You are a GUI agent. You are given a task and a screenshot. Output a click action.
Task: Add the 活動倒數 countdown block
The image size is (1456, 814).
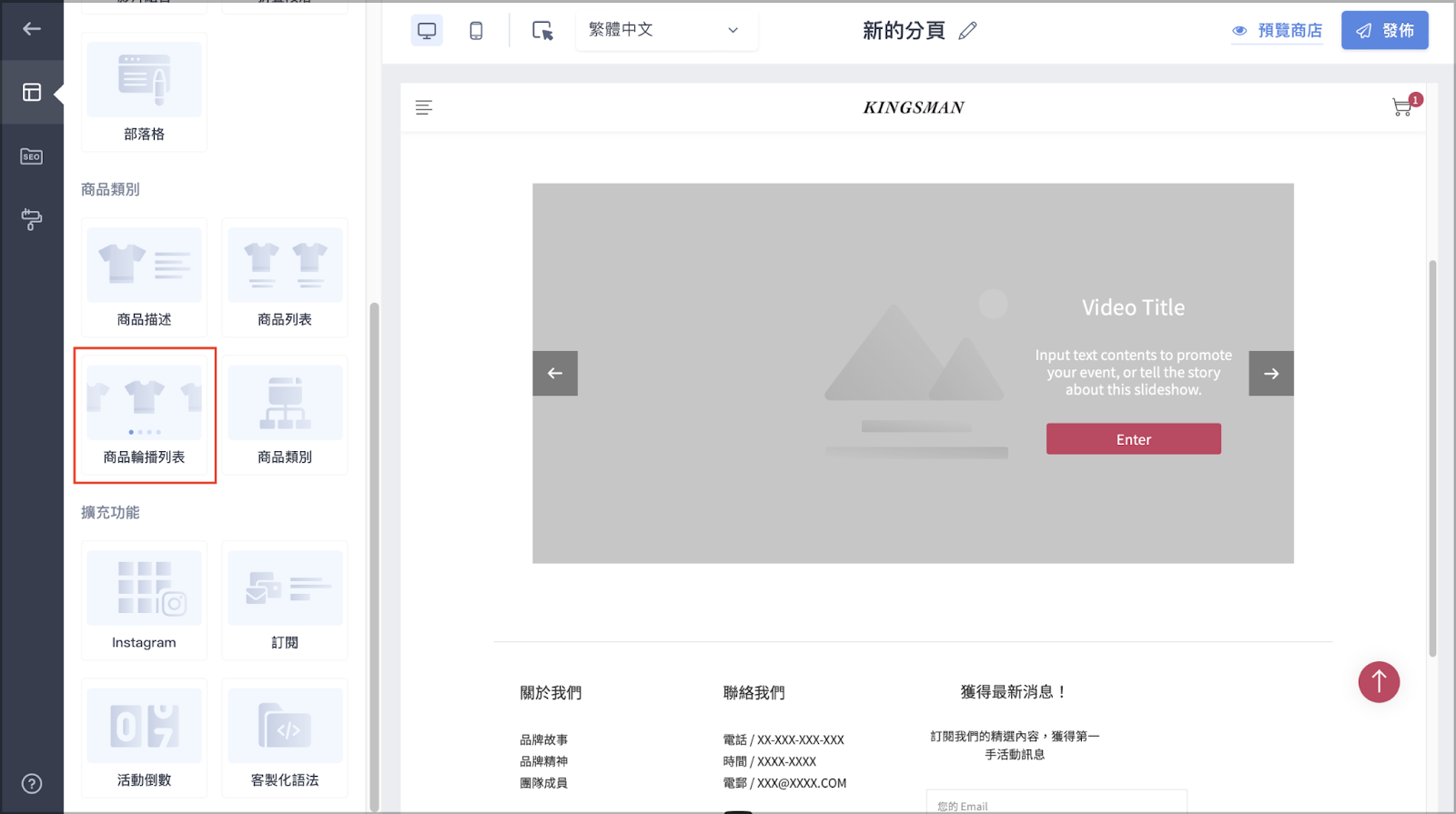point(145,738)
